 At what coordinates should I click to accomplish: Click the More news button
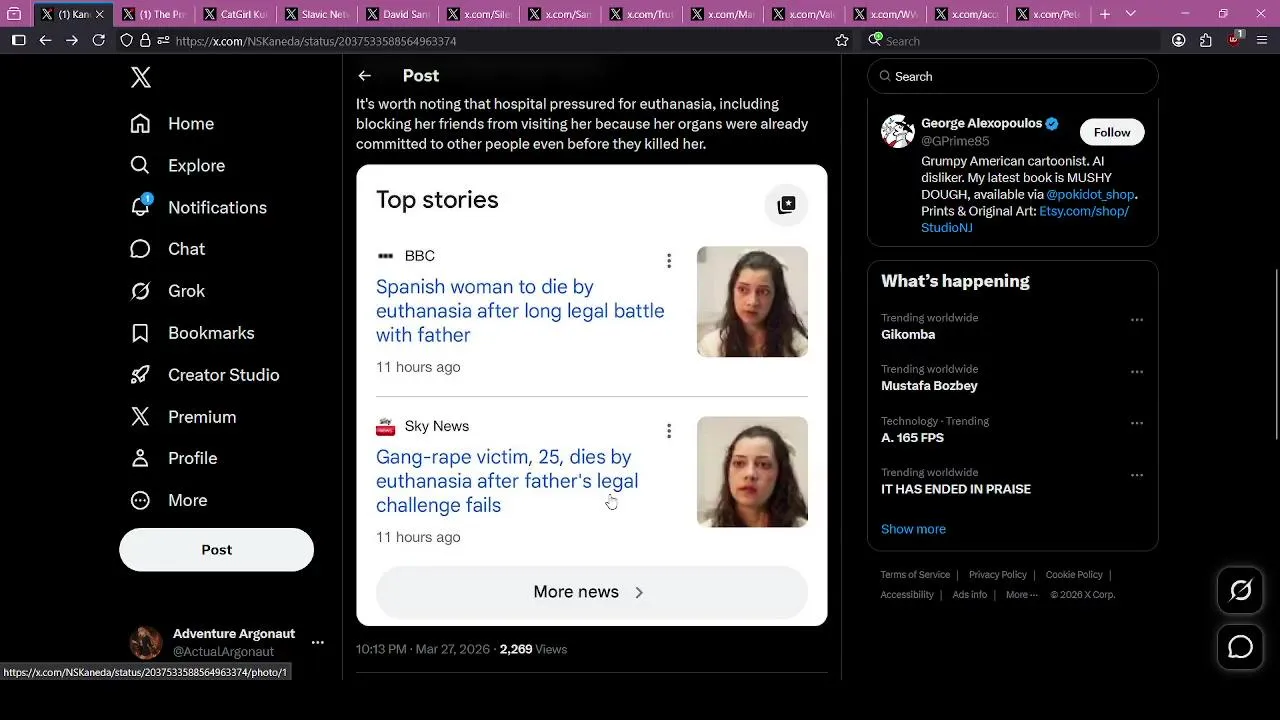(x=591, y=592)
